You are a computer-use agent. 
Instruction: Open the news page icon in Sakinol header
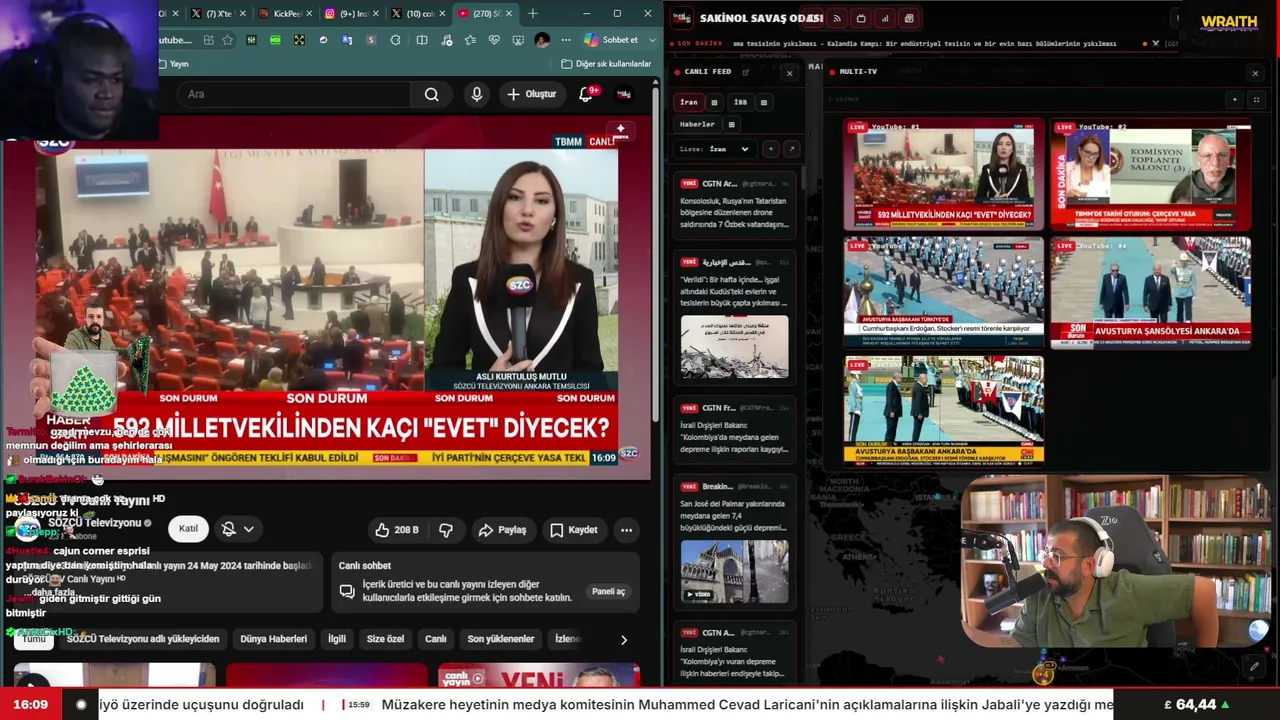909,18
